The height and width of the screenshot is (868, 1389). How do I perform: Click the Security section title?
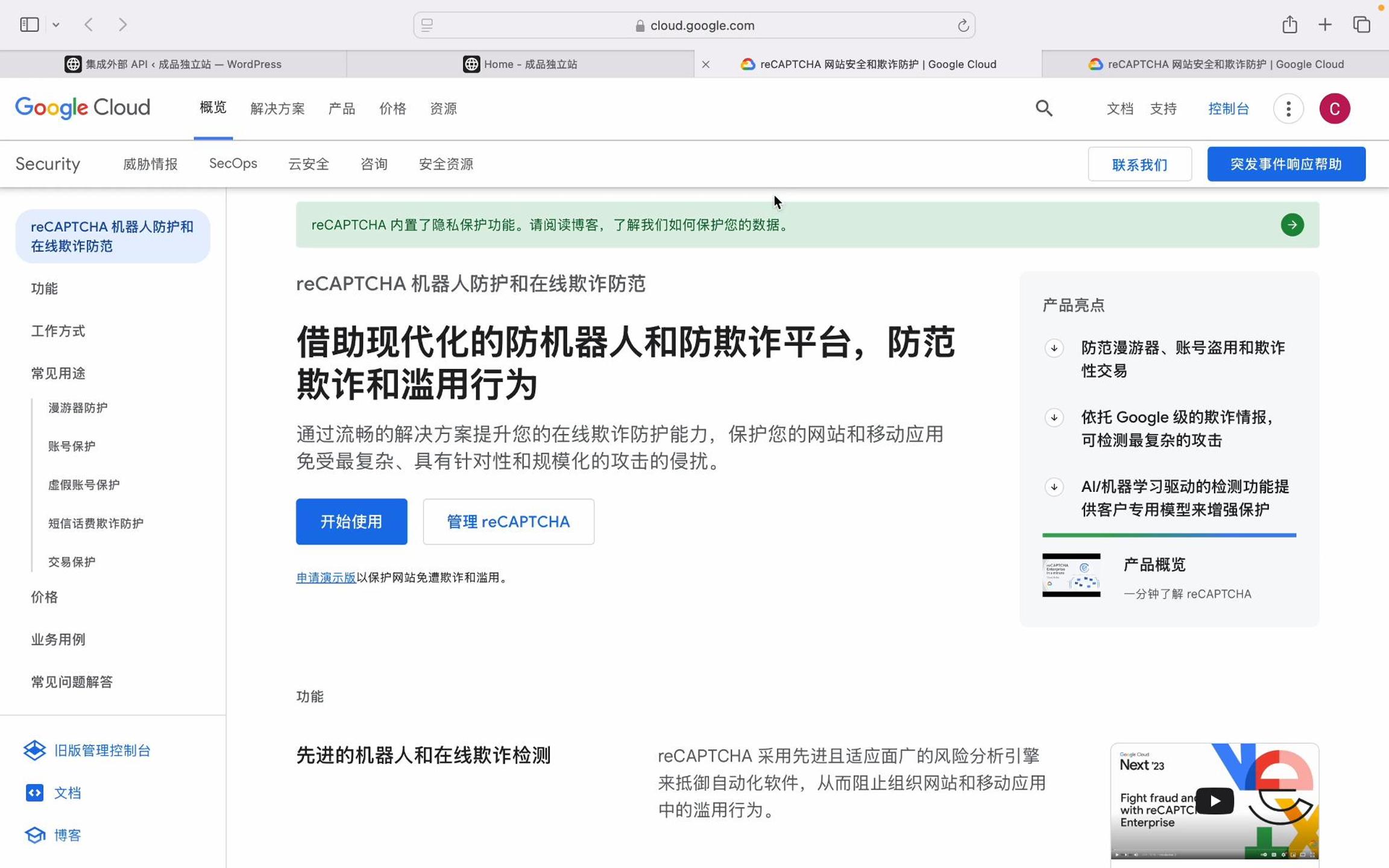(48, 163)
